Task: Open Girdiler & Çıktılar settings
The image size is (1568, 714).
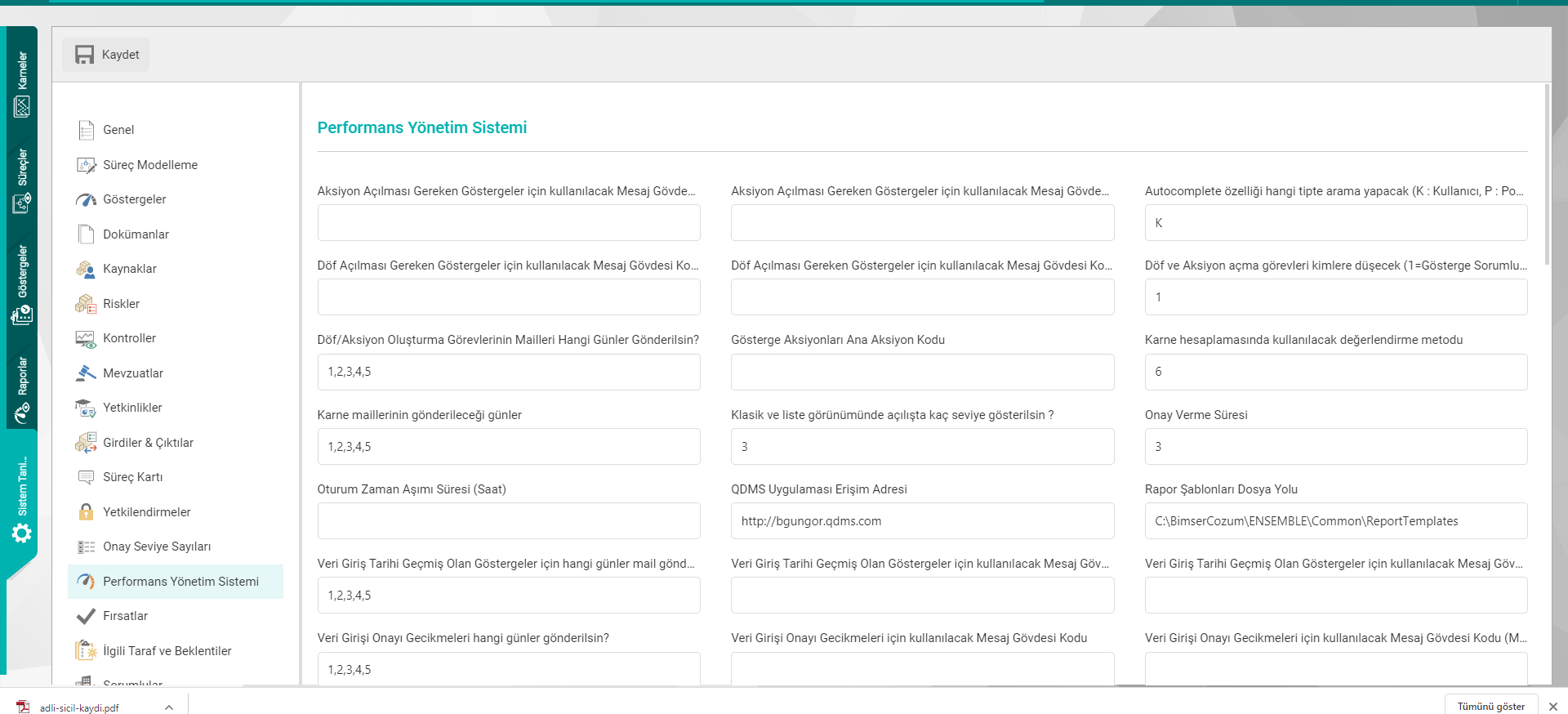Action: coord(148,443)
